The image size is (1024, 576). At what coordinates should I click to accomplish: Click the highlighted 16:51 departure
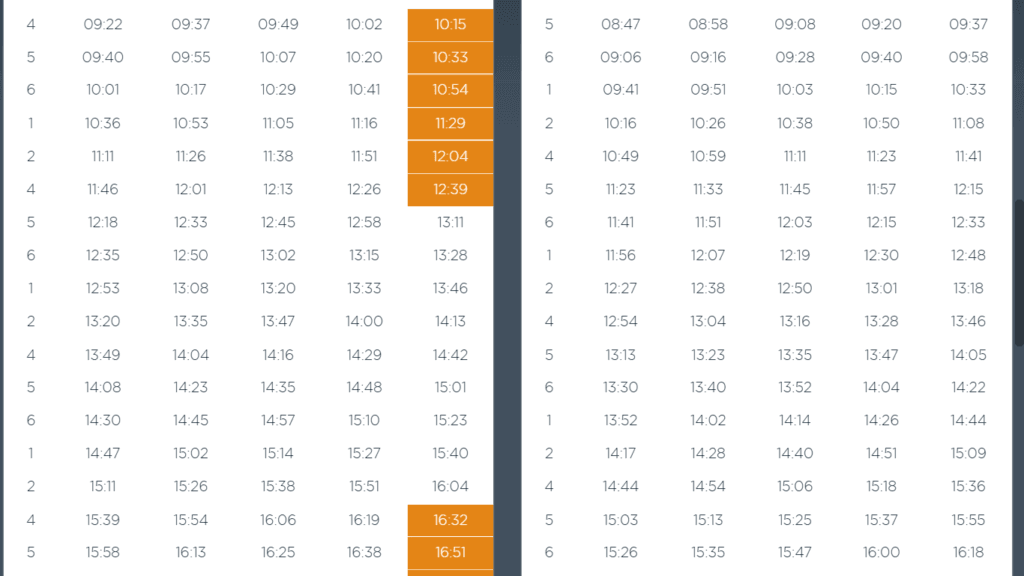[x=450, y=552]
